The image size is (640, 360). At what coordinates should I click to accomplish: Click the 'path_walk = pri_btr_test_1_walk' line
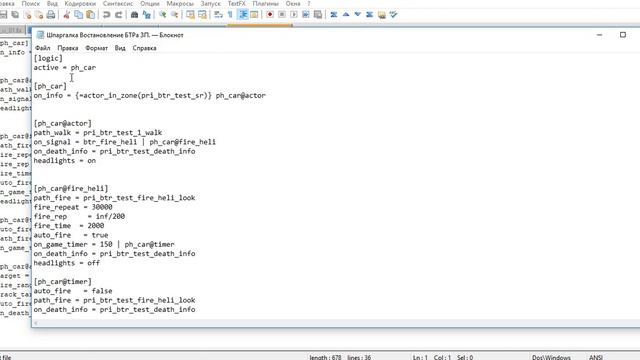[98, 132]
